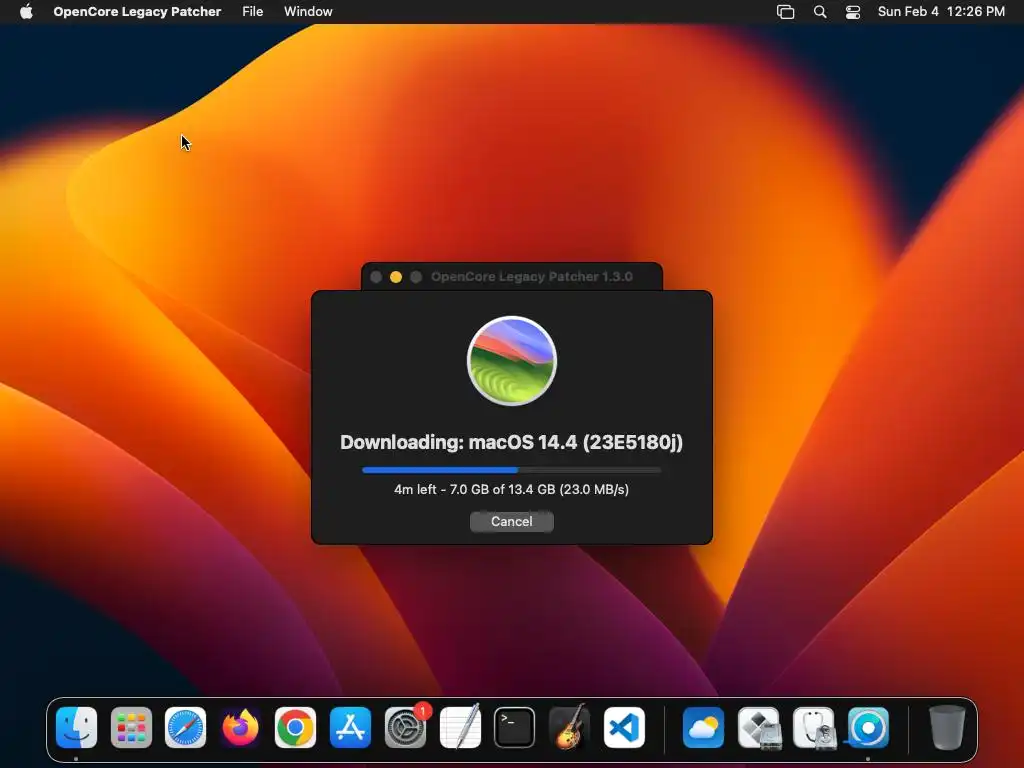The image size is (1024, 768).
Task: Open the OpenCore Legacy Patcher app menu
Action: [137, 11]
